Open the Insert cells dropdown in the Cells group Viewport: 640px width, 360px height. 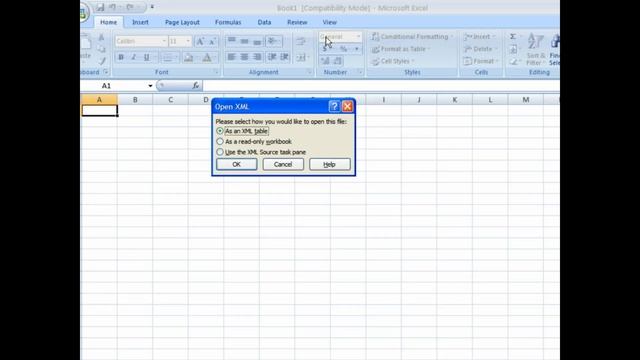pyautogui.click(x=479, y=37)
